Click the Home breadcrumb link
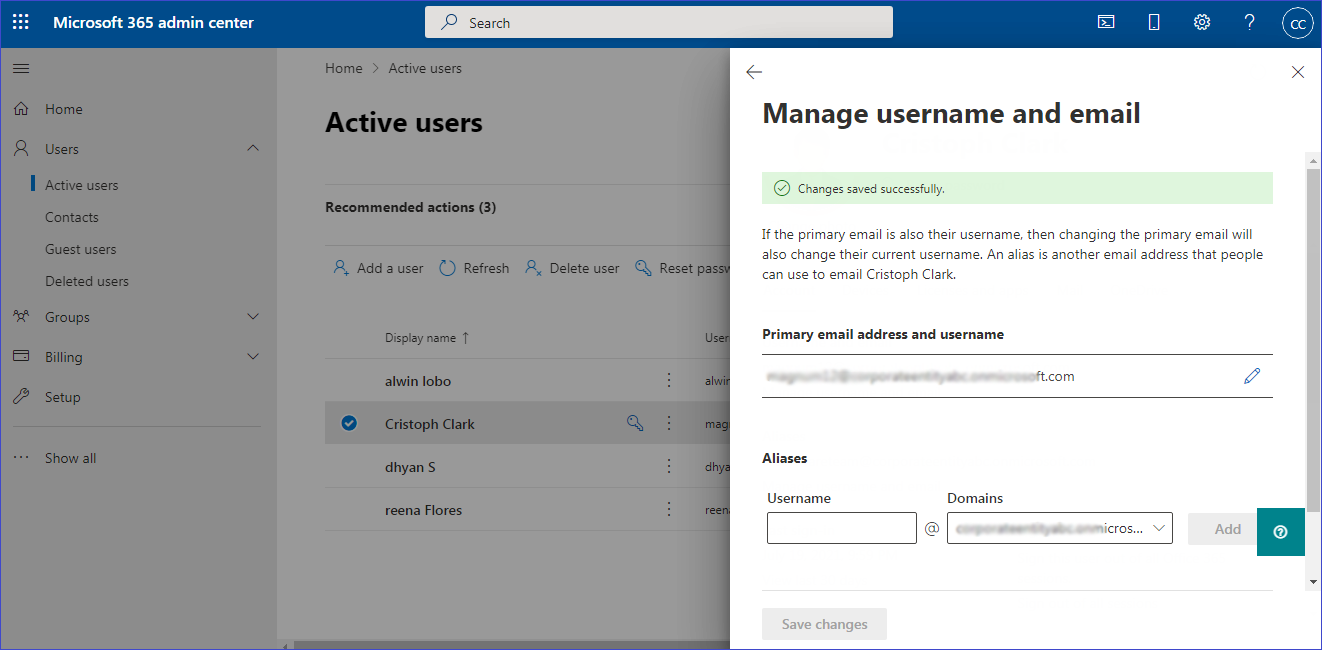The image size is (1322, 650). click(343, 68)
